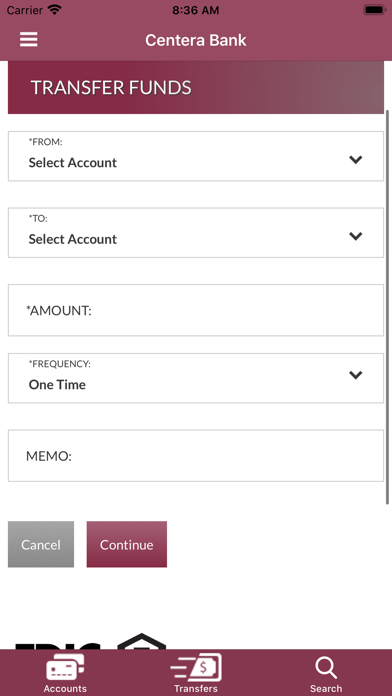Expand the TO account chevron
The image size is (392, 696).
[356, 236]
